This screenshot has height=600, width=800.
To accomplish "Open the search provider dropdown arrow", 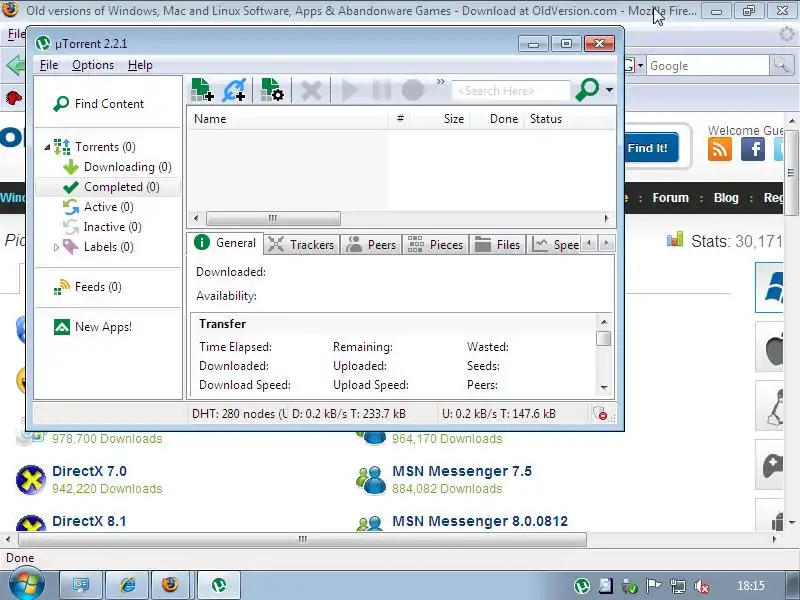I will [x=609, y=90].
